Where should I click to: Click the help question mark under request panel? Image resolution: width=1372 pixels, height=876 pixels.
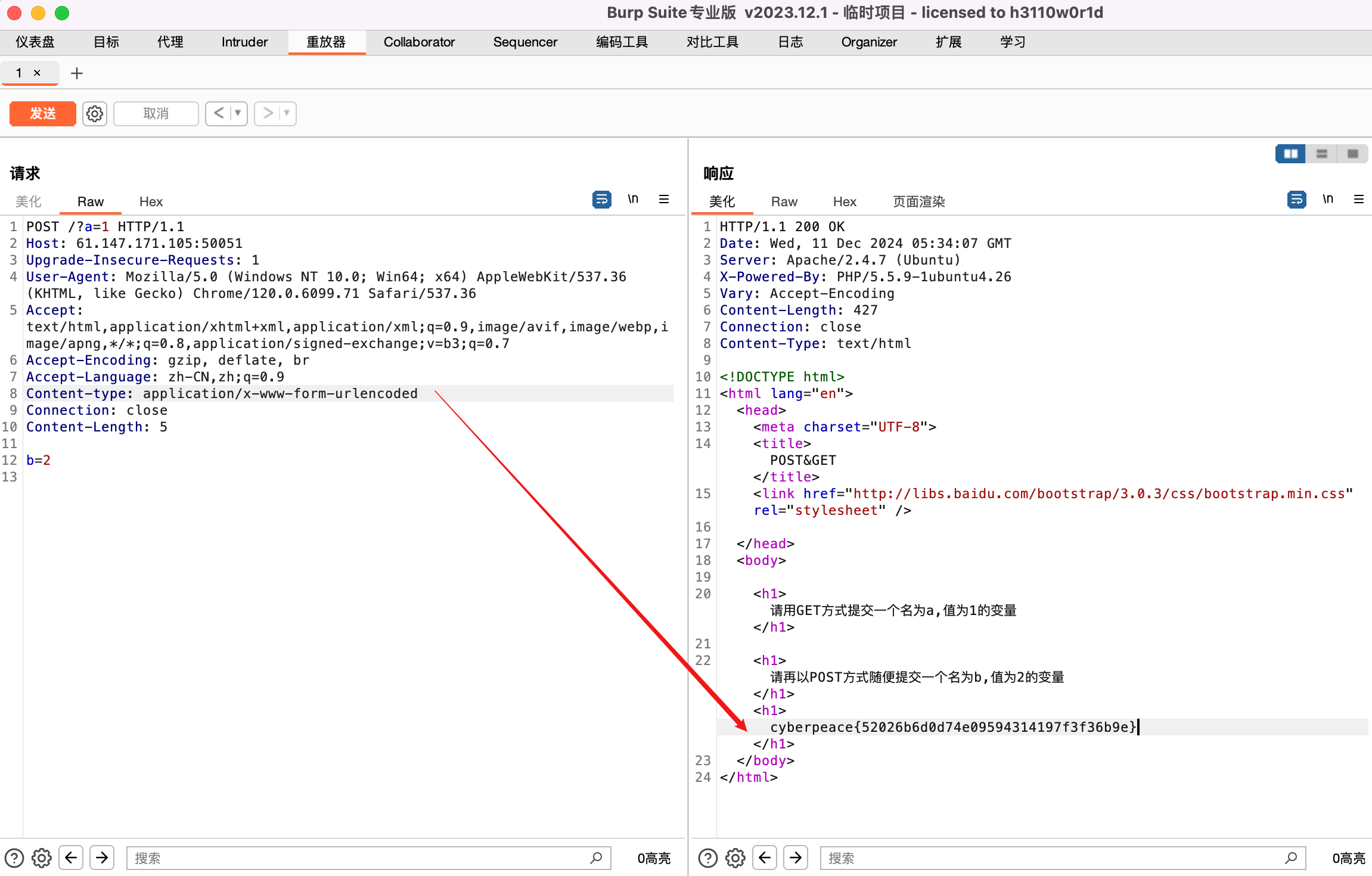[x=13, y=858]
